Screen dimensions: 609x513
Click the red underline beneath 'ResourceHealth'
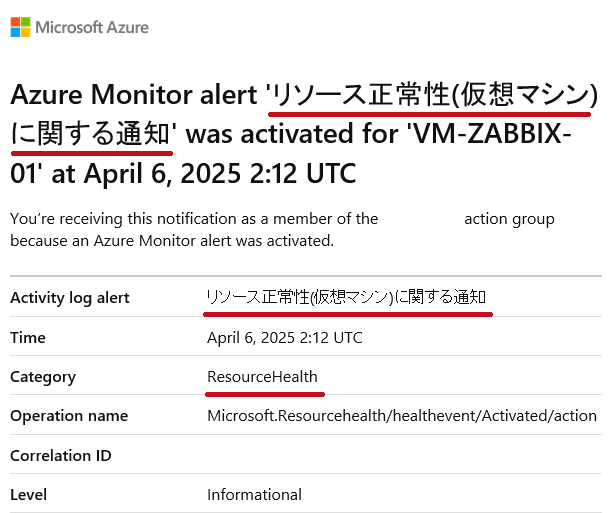[x=265, y=395]
